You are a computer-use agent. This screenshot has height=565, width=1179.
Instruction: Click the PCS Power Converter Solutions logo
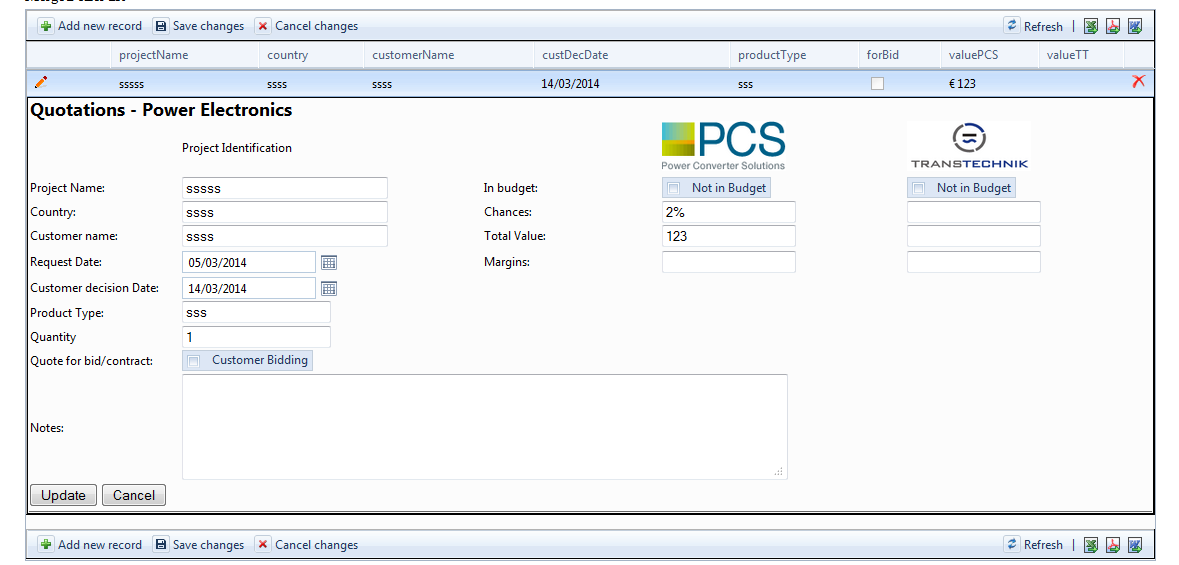point(723,146)
